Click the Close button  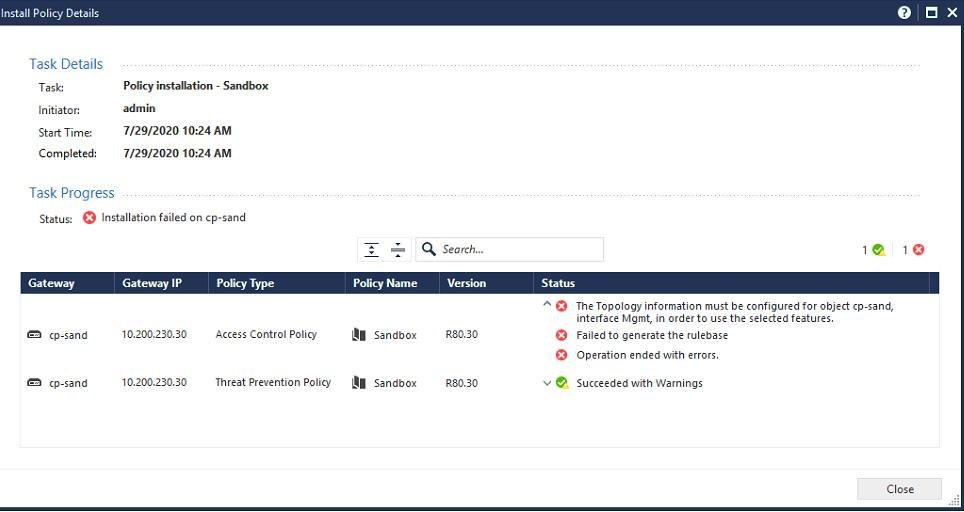click(x=899, y=489)
